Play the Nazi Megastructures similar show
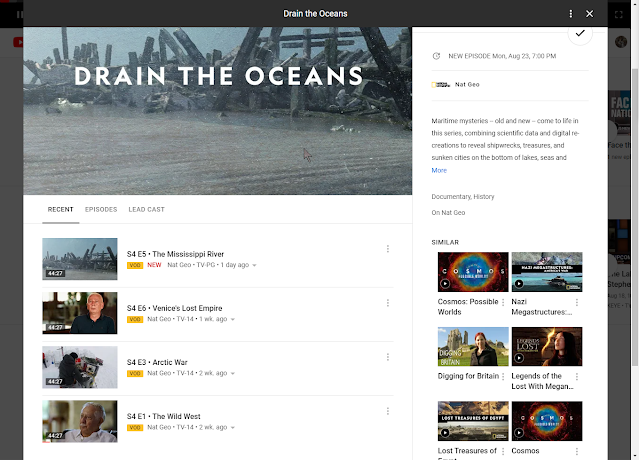 (x=547, y=272)
